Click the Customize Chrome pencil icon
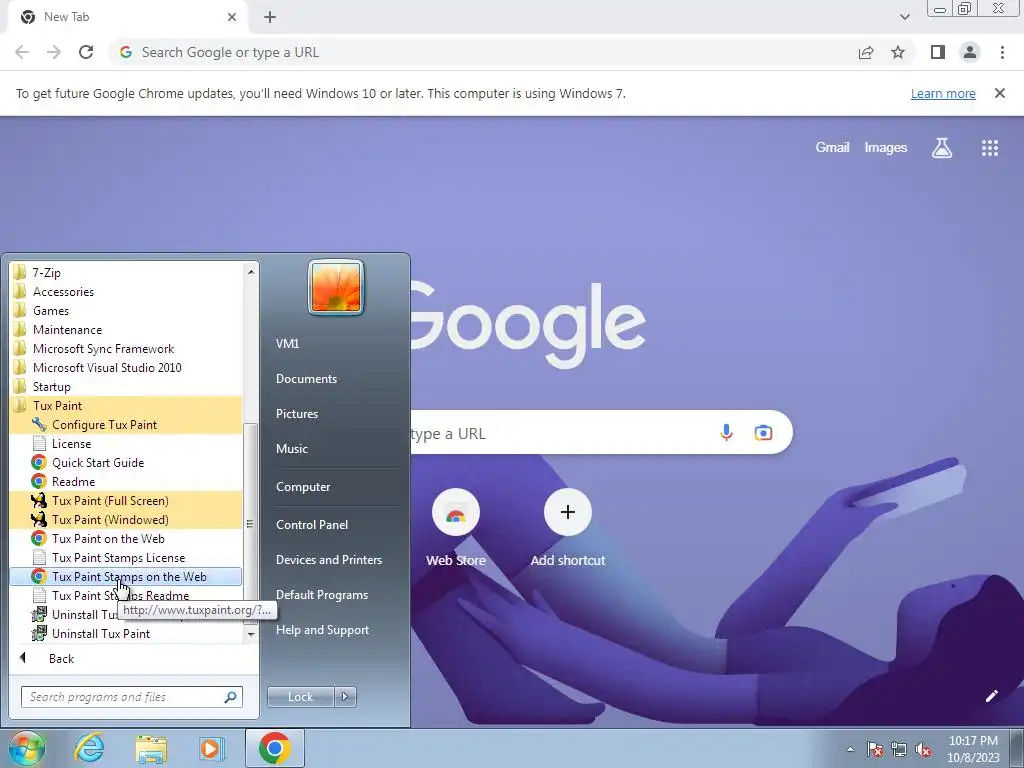The height and width of the screenshot is (768, 1024). tap(991, 696)
